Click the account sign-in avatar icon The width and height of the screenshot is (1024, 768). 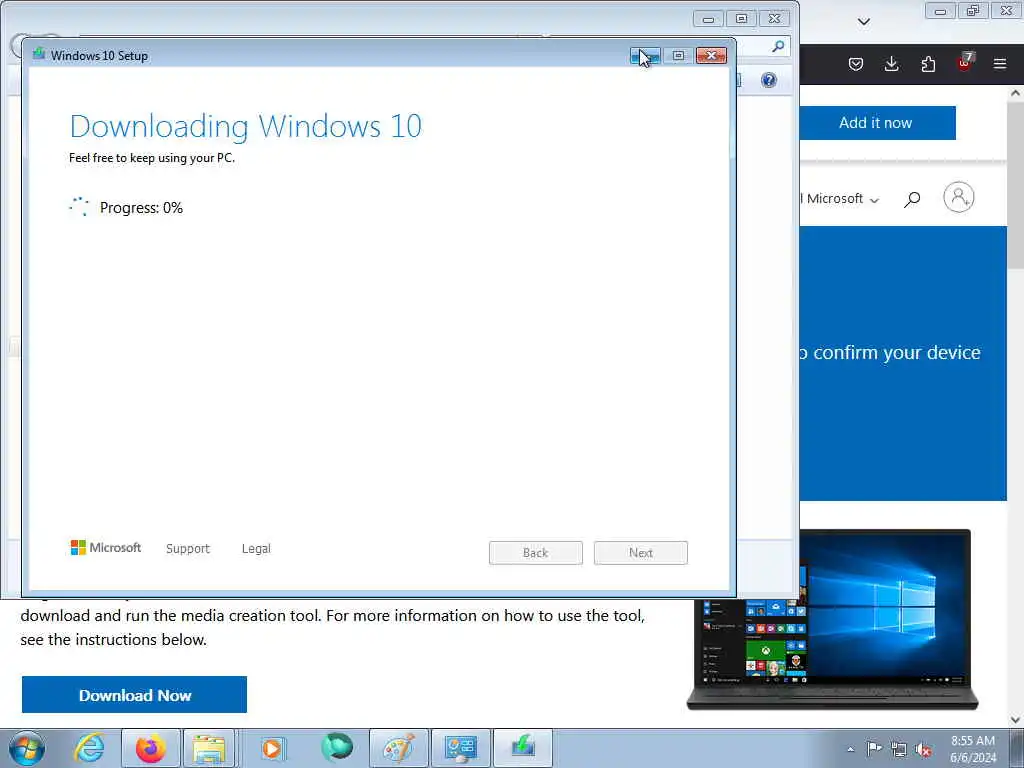point(959,197)
